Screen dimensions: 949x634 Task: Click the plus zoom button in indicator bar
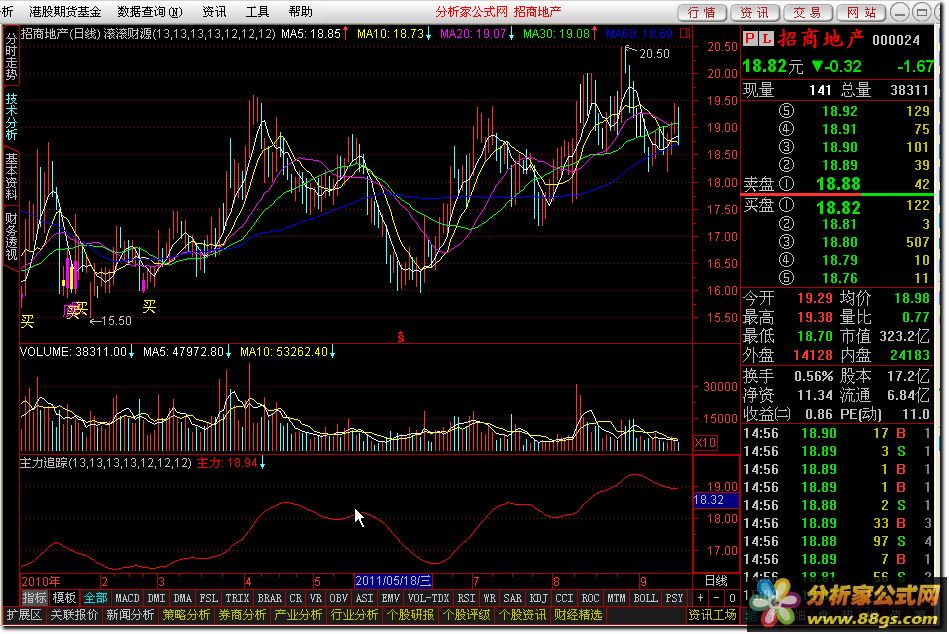(700, 598)
